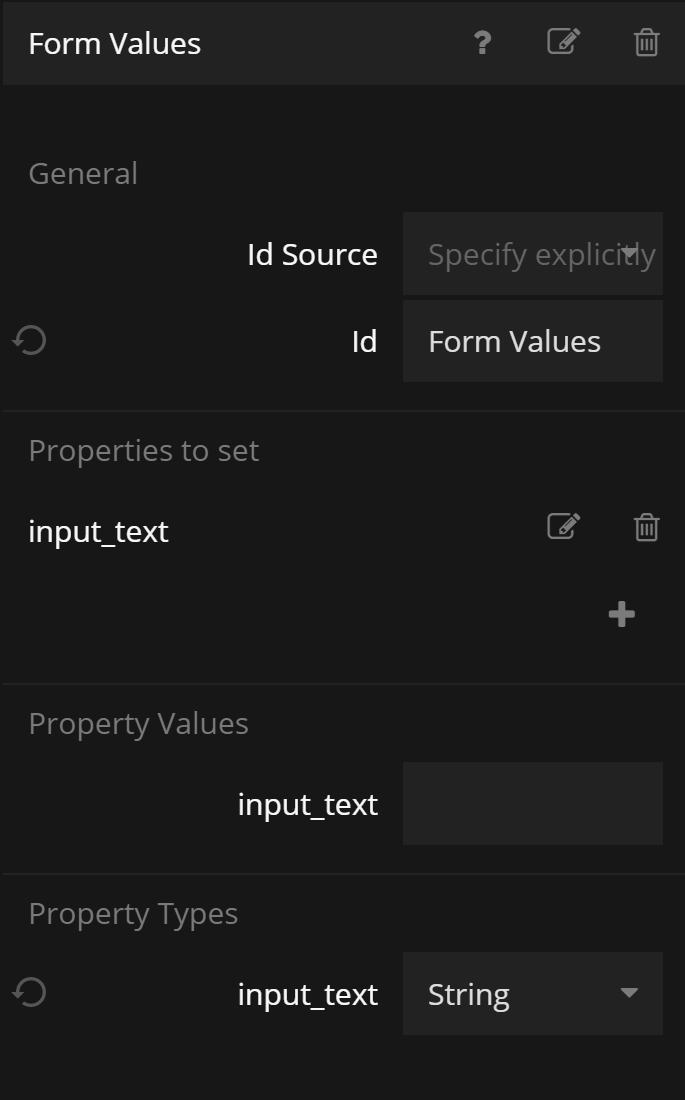The width and height of the screenshot is (685, 1100).
Task: Reset the input_text property type to default
Action: (30, 993)
